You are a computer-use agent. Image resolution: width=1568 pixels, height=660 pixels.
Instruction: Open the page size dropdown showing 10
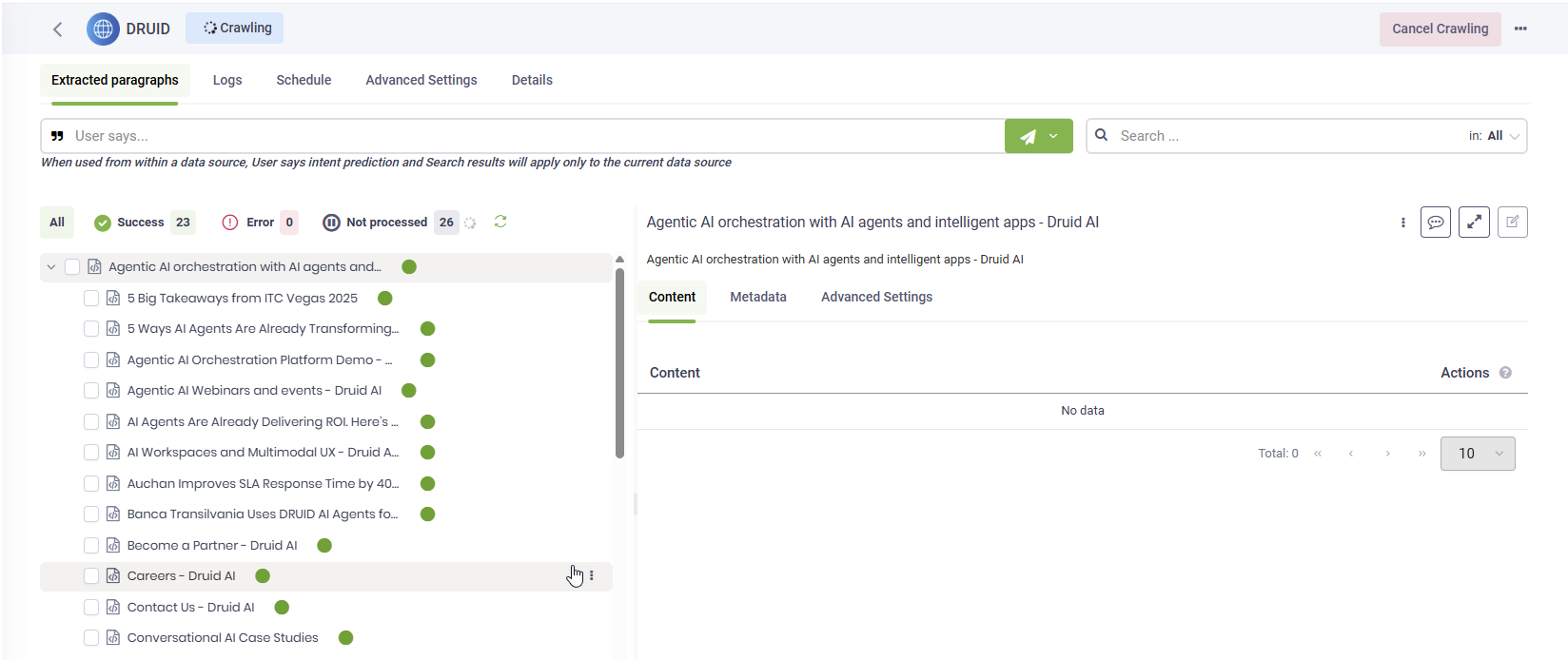[x=1478, y=454]
